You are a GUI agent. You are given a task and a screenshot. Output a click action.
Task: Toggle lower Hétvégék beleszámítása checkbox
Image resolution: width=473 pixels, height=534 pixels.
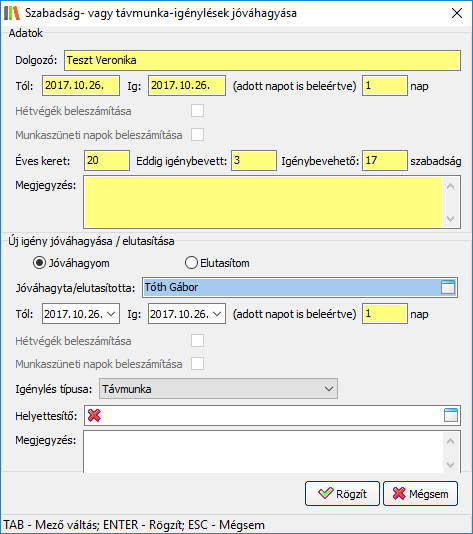pyautogui.click(x=198, y=341)
